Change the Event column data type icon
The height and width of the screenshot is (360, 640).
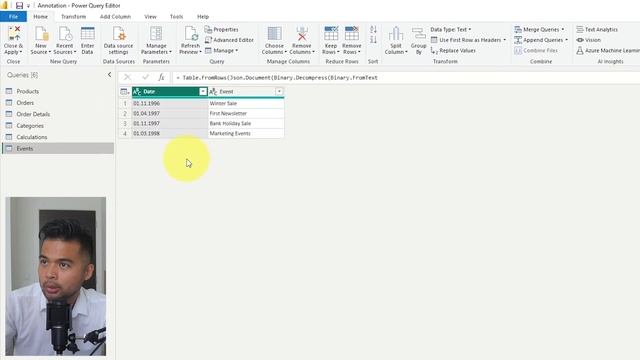tap(213, 92)
